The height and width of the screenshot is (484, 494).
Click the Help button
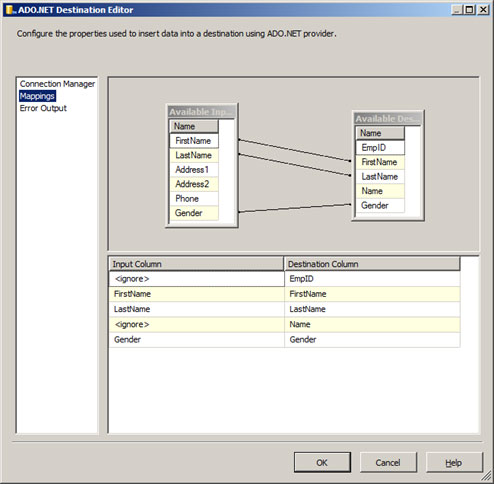click(x=454, y=462)
